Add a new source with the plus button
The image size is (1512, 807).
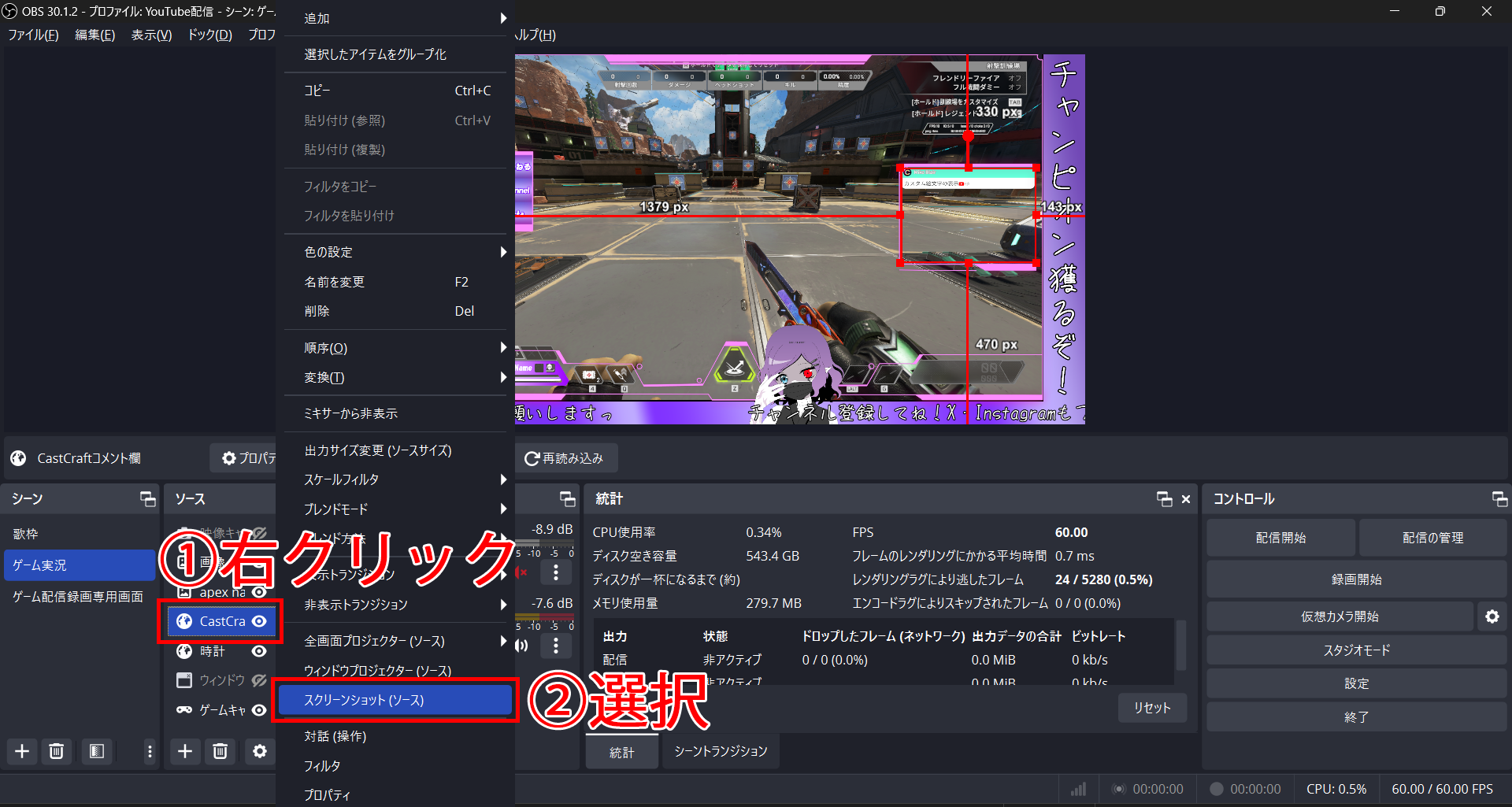click(185, 751)
